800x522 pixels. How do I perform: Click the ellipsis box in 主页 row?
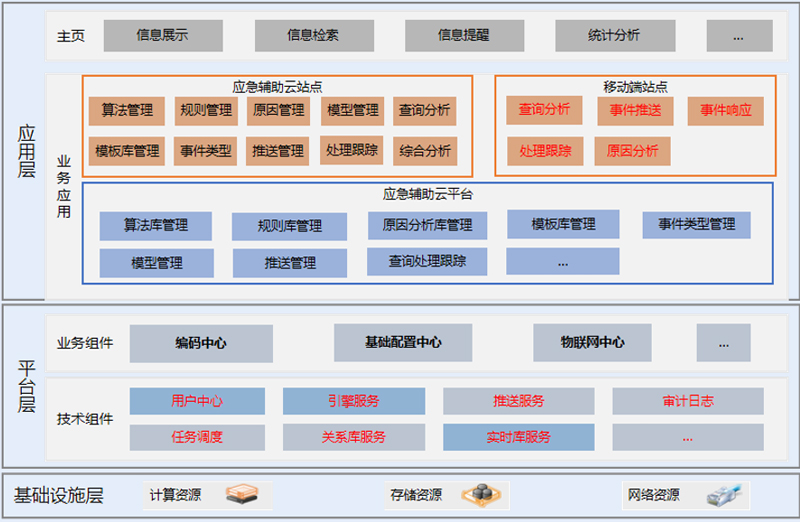[739, 36]
